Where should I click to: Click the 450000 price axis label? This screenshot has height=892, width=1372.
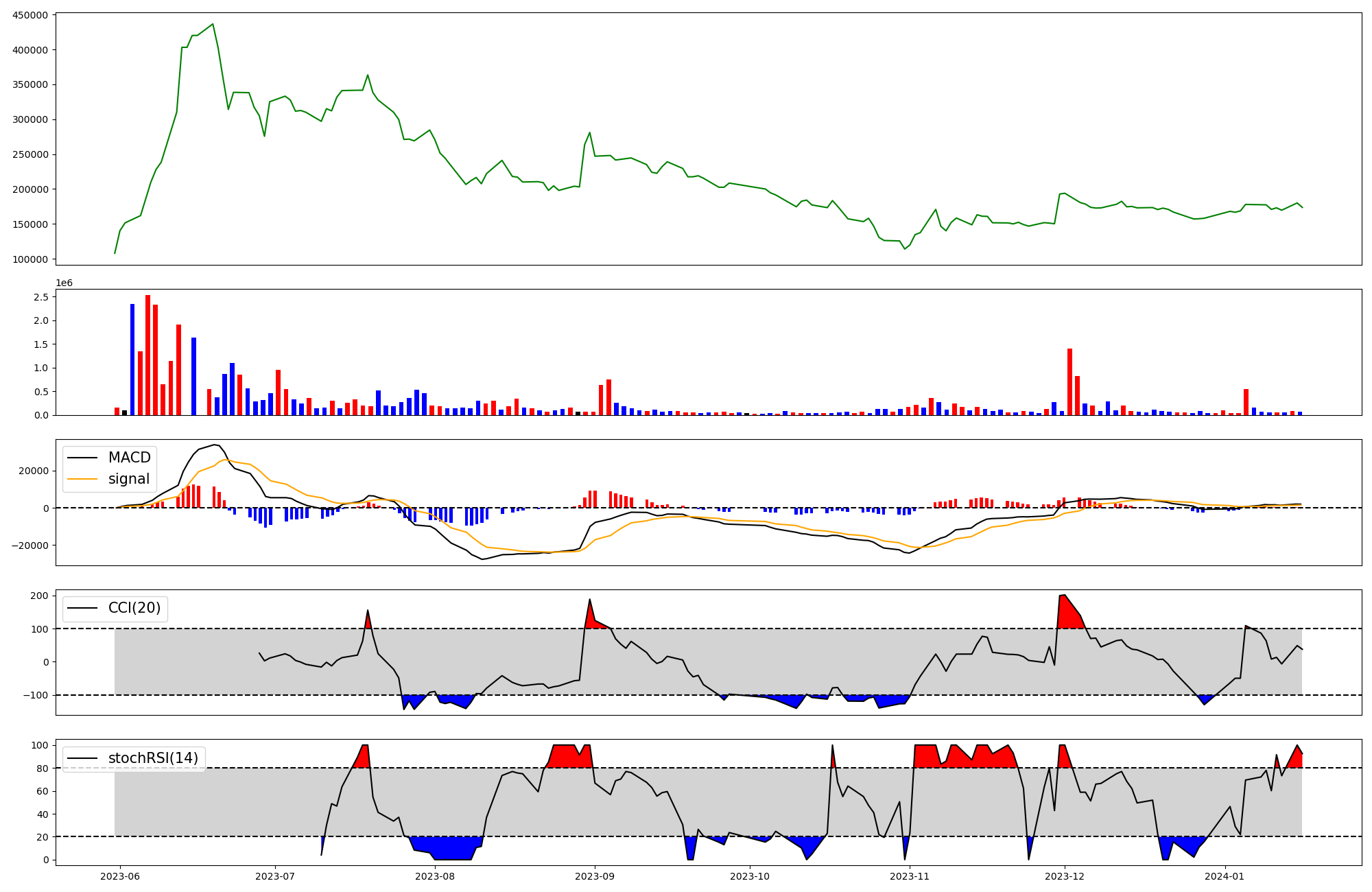(30, 15)
